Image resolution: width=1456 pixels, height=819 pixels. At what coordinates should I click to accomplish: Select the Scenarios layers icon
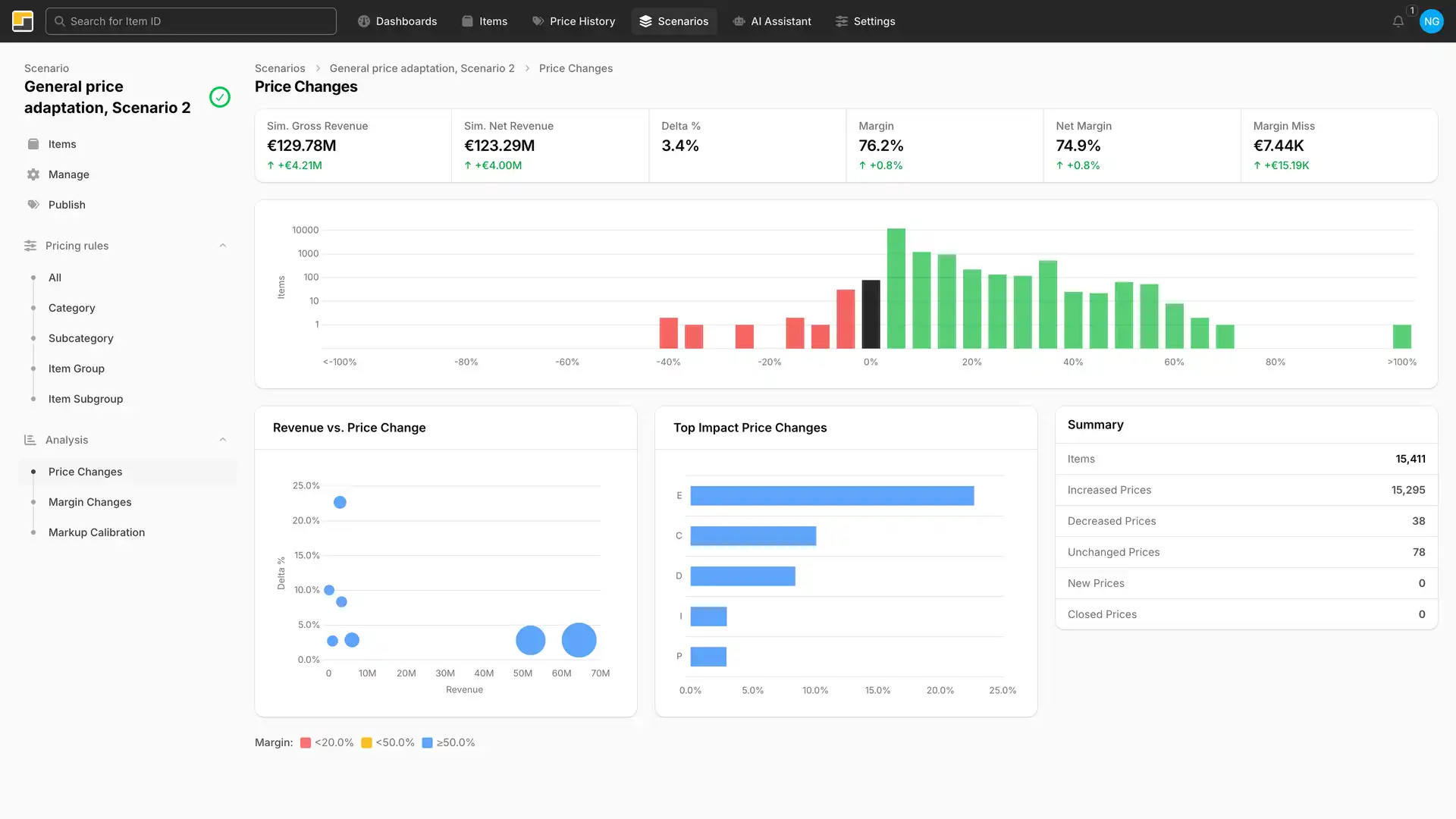pyautogui.click(x=645, y=20)
